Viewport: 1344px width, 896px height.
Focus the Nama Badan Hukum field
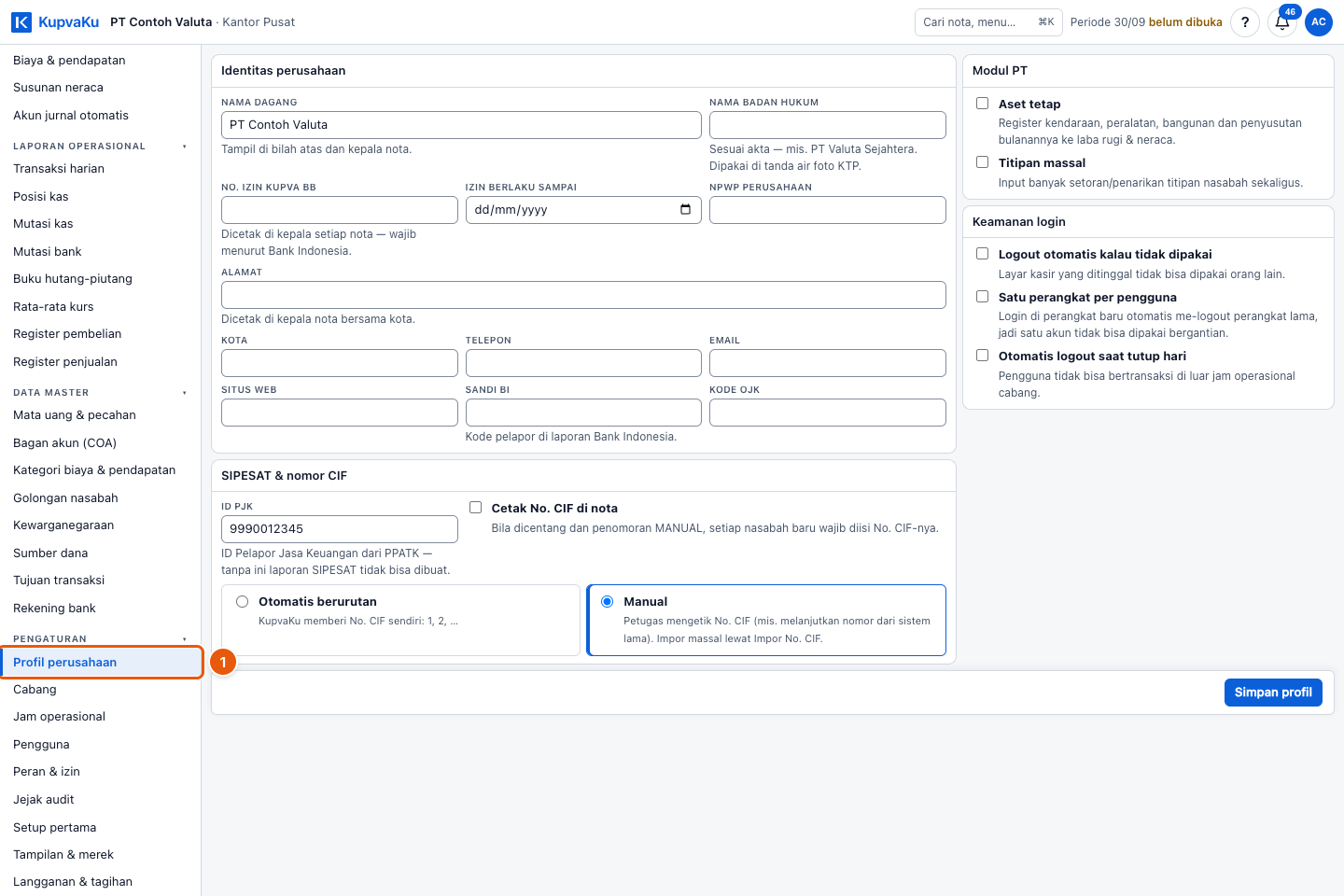pyautogui.click(x=828, y=125)
